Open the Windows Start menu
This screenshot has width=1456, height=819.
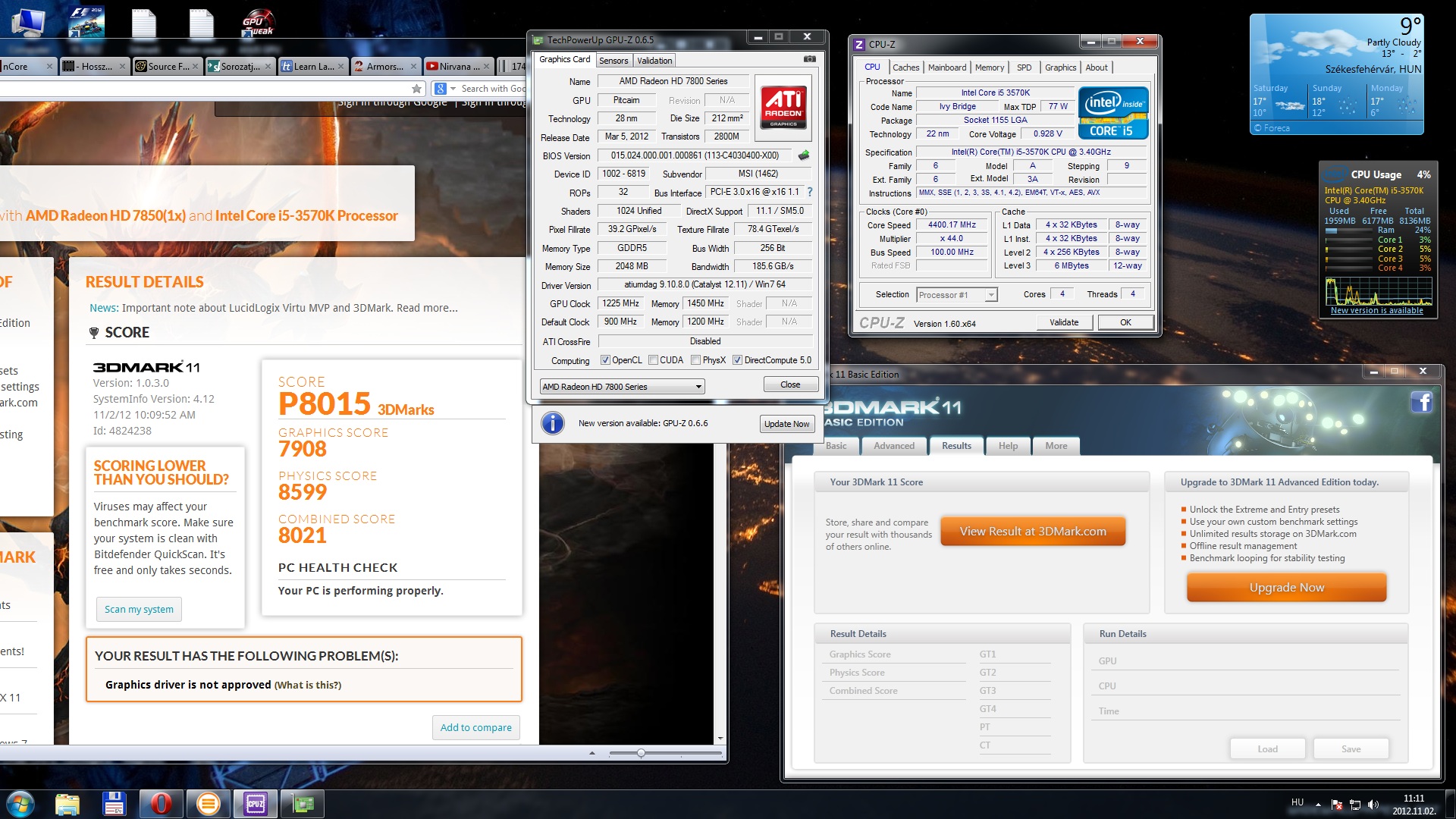pyautogui.click(x=20, y=804)
